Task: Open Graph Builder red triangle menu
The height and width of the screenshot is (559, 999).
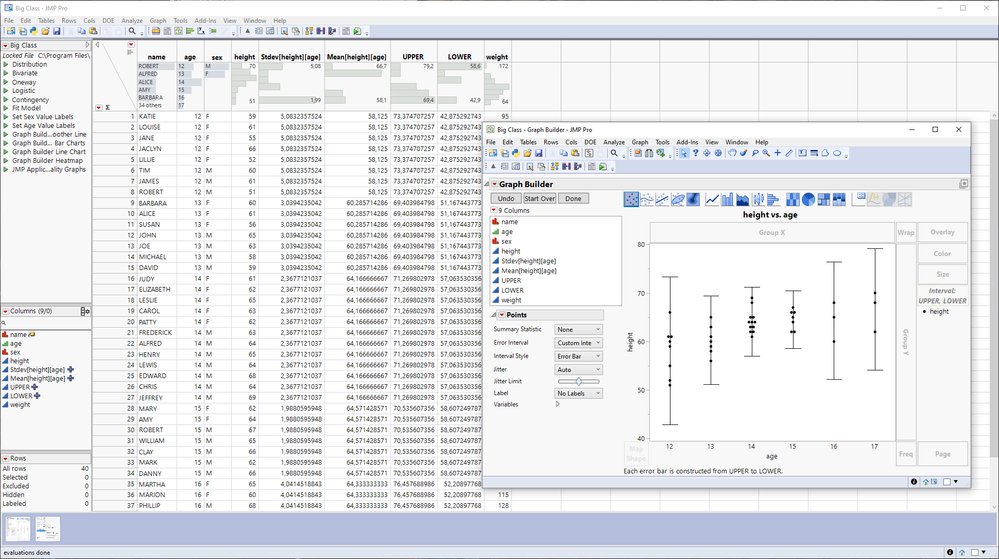Action: tap(494, 184)
